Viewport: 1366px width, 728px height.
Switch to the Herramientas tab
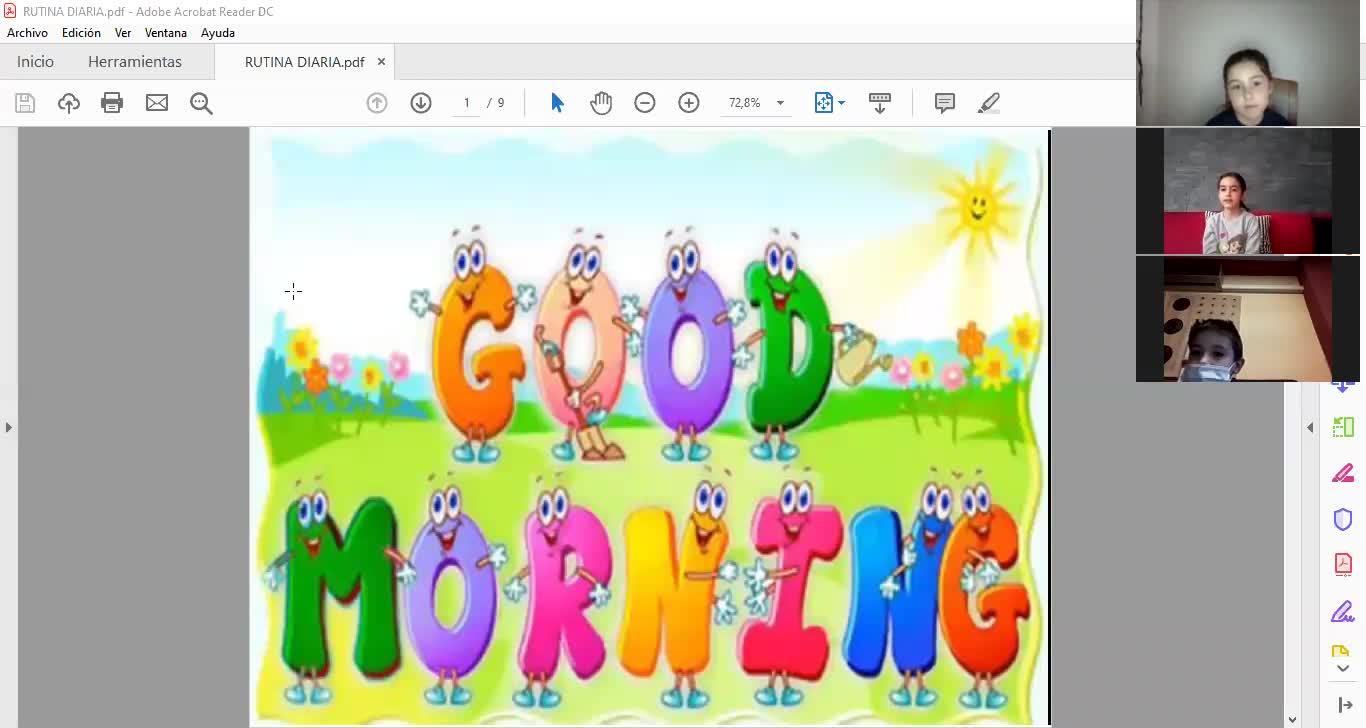pos(135,62)
